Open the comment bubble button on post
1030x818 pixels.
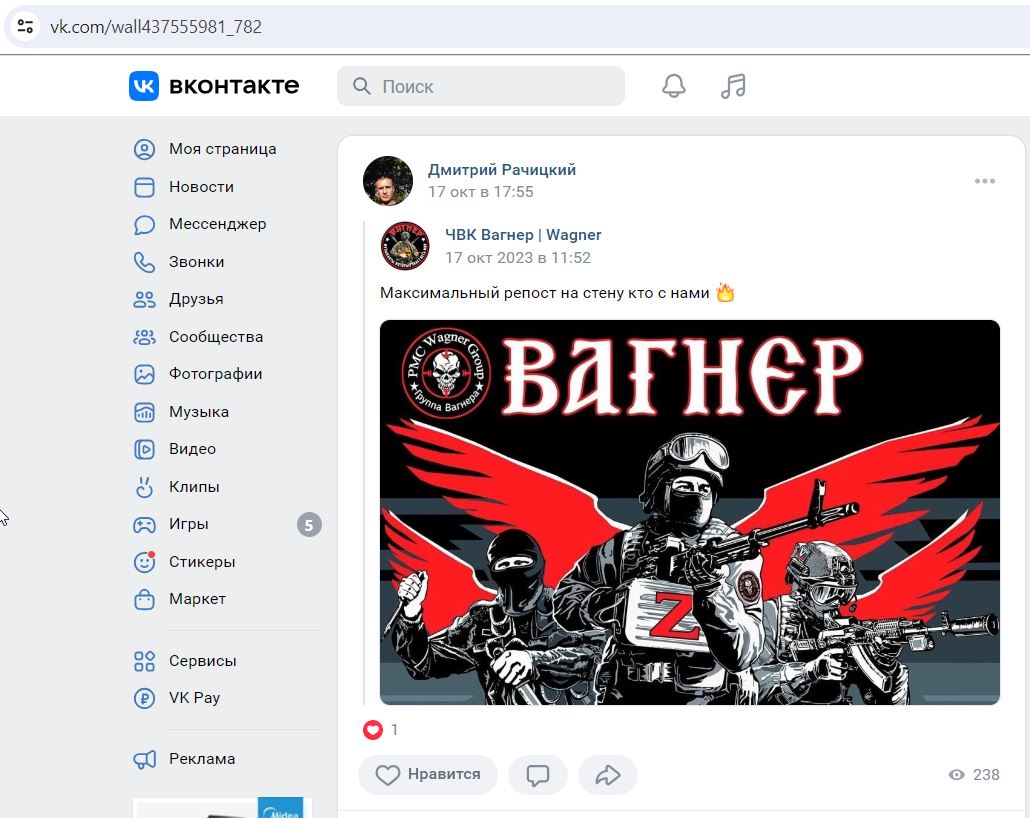537,775
